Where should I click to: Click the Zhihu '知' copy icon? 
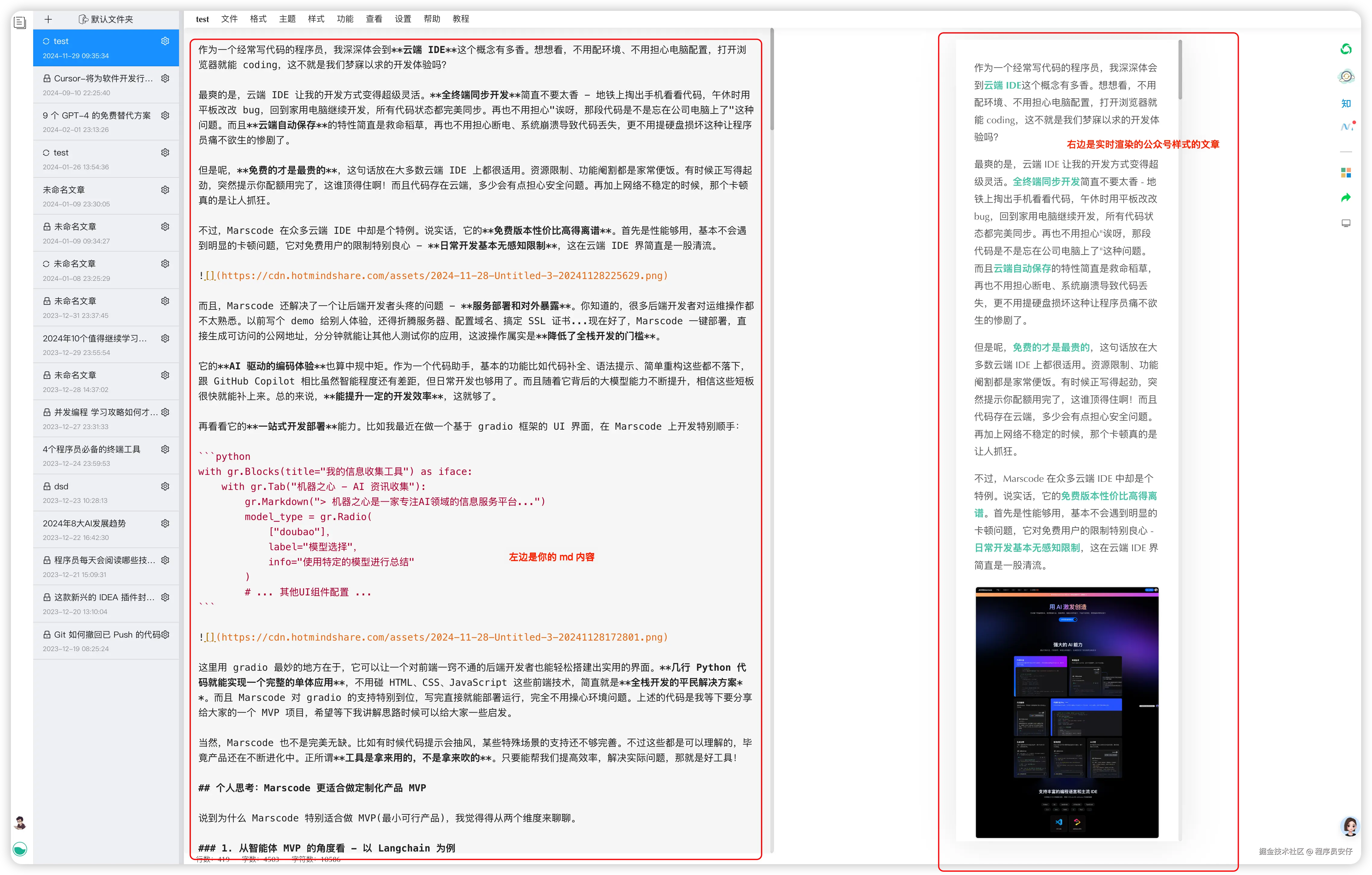click(x=1346, y=103)
